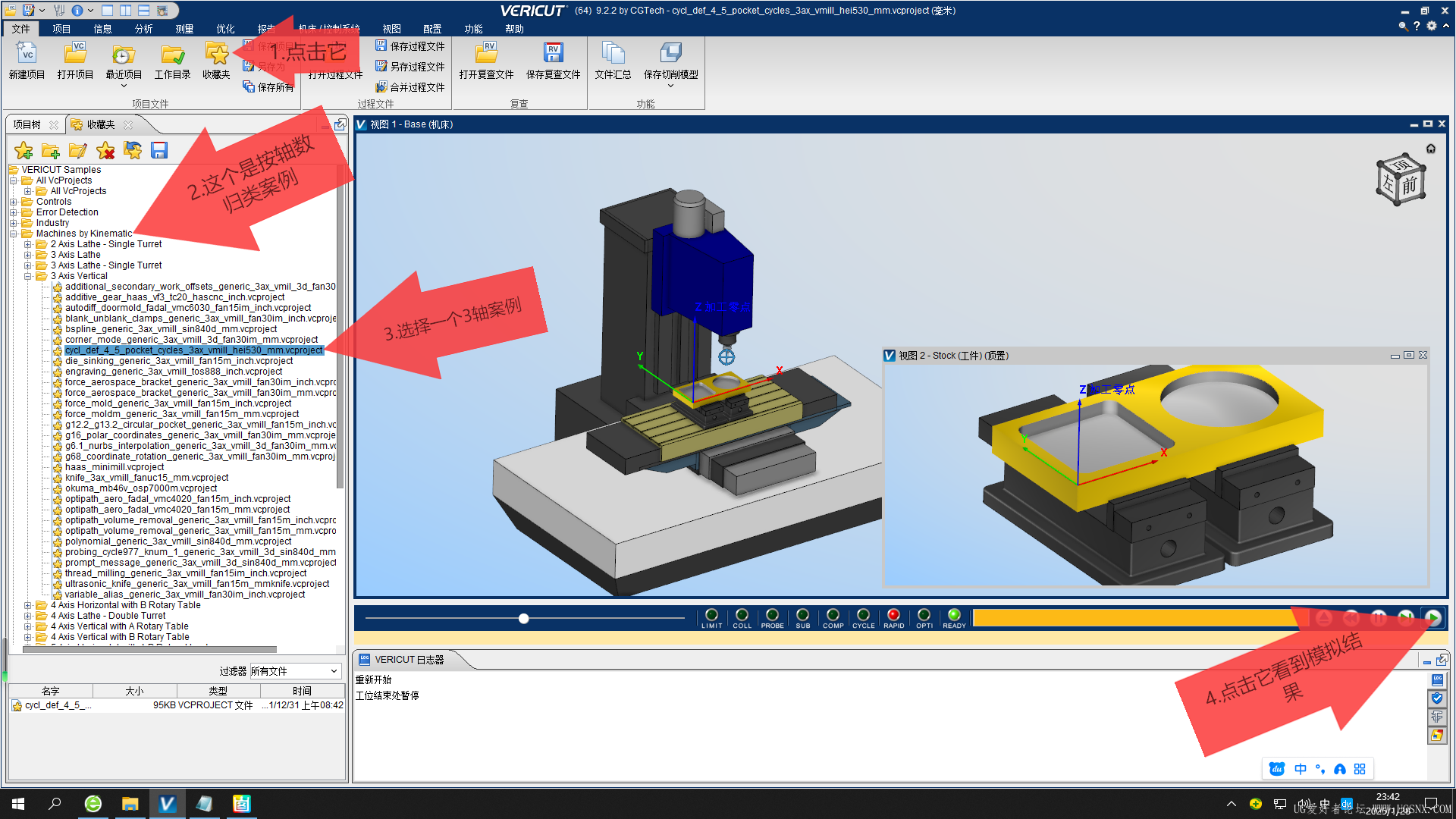Click the 时间 column header
This screenshot has width=1456, height=819.
[x=302, y=691]
